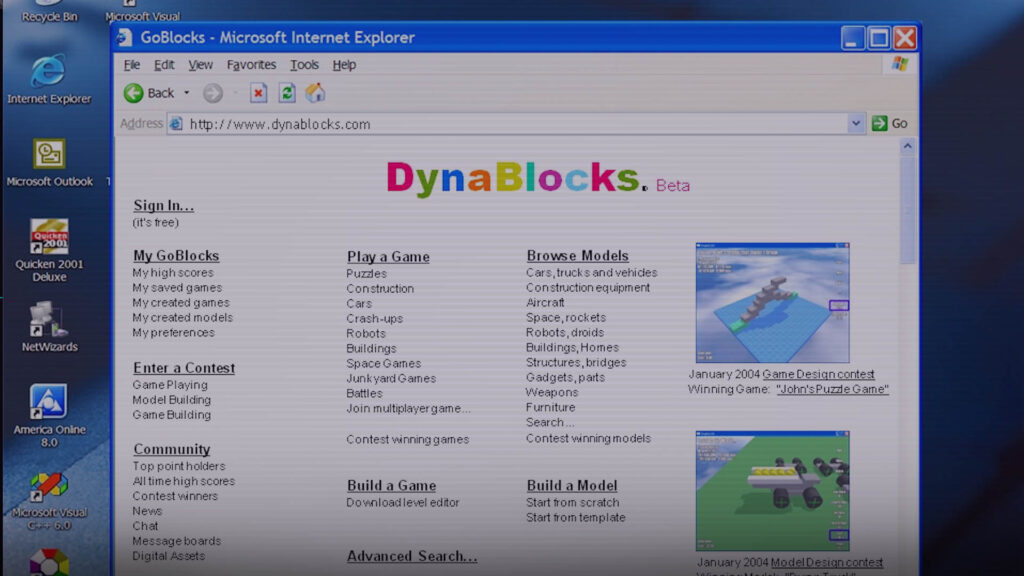
Task: Open America Online 8.0 shortcut
Action: pyautogui.click(x=49, y=416)
